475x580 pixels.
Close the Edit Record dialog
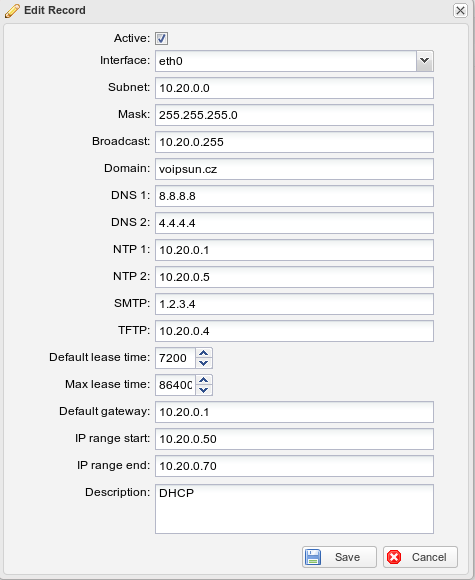click(x=460, y=10)
